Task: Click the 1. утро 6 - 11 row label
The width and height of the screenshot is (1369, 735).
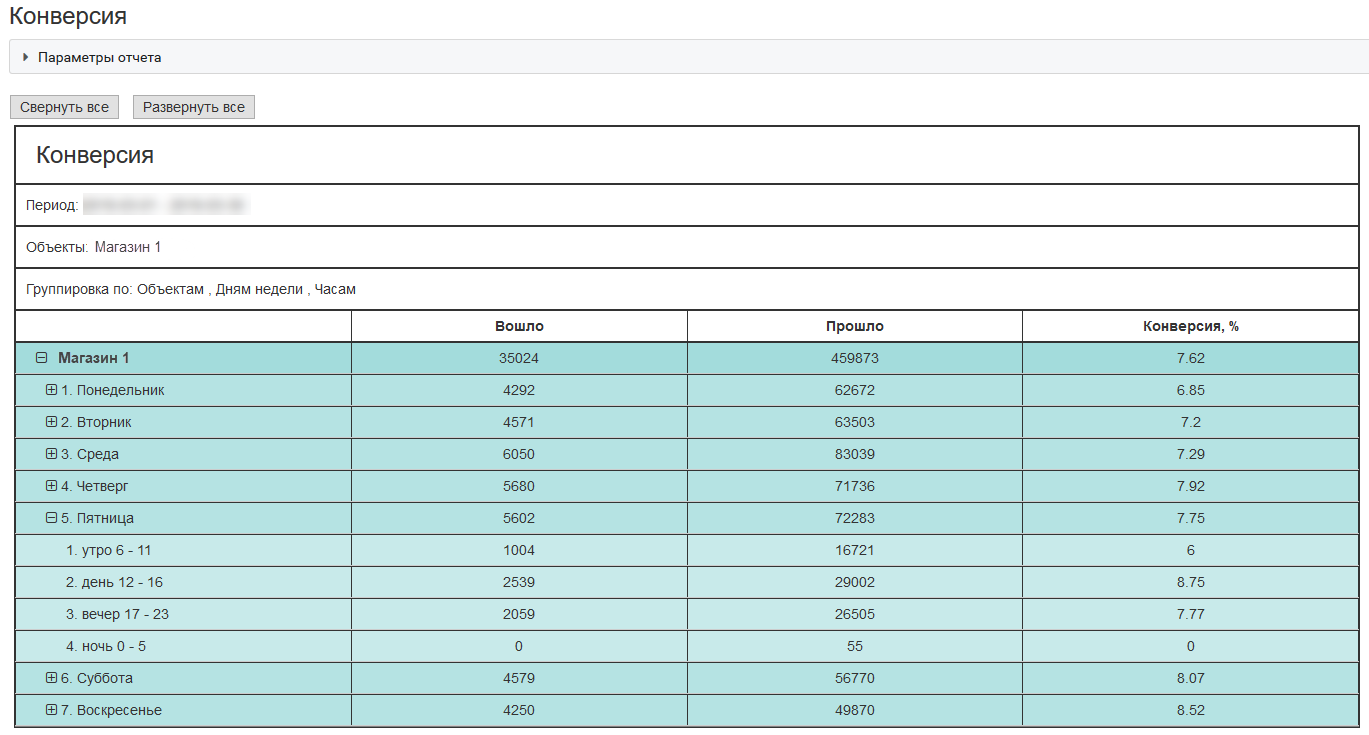Action: [109, 550]
